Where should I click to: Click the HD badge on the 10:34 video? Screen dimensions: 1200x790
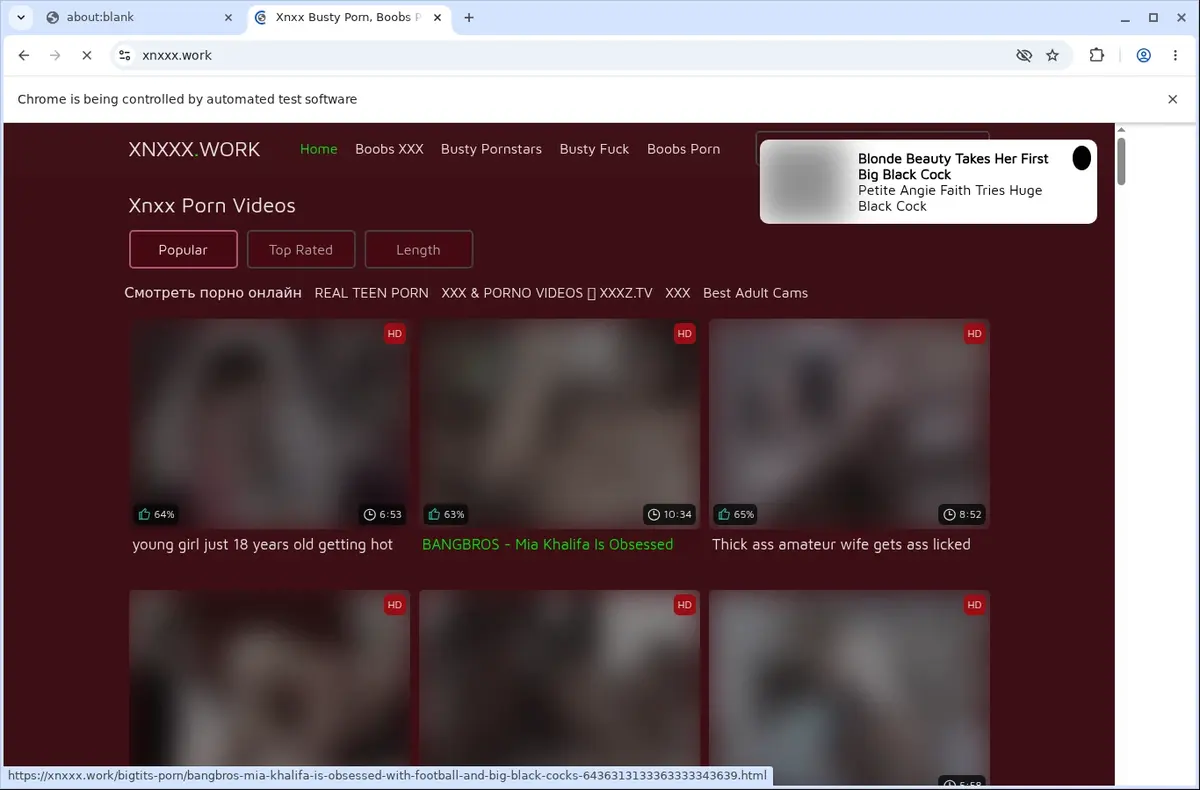(685, 334)
